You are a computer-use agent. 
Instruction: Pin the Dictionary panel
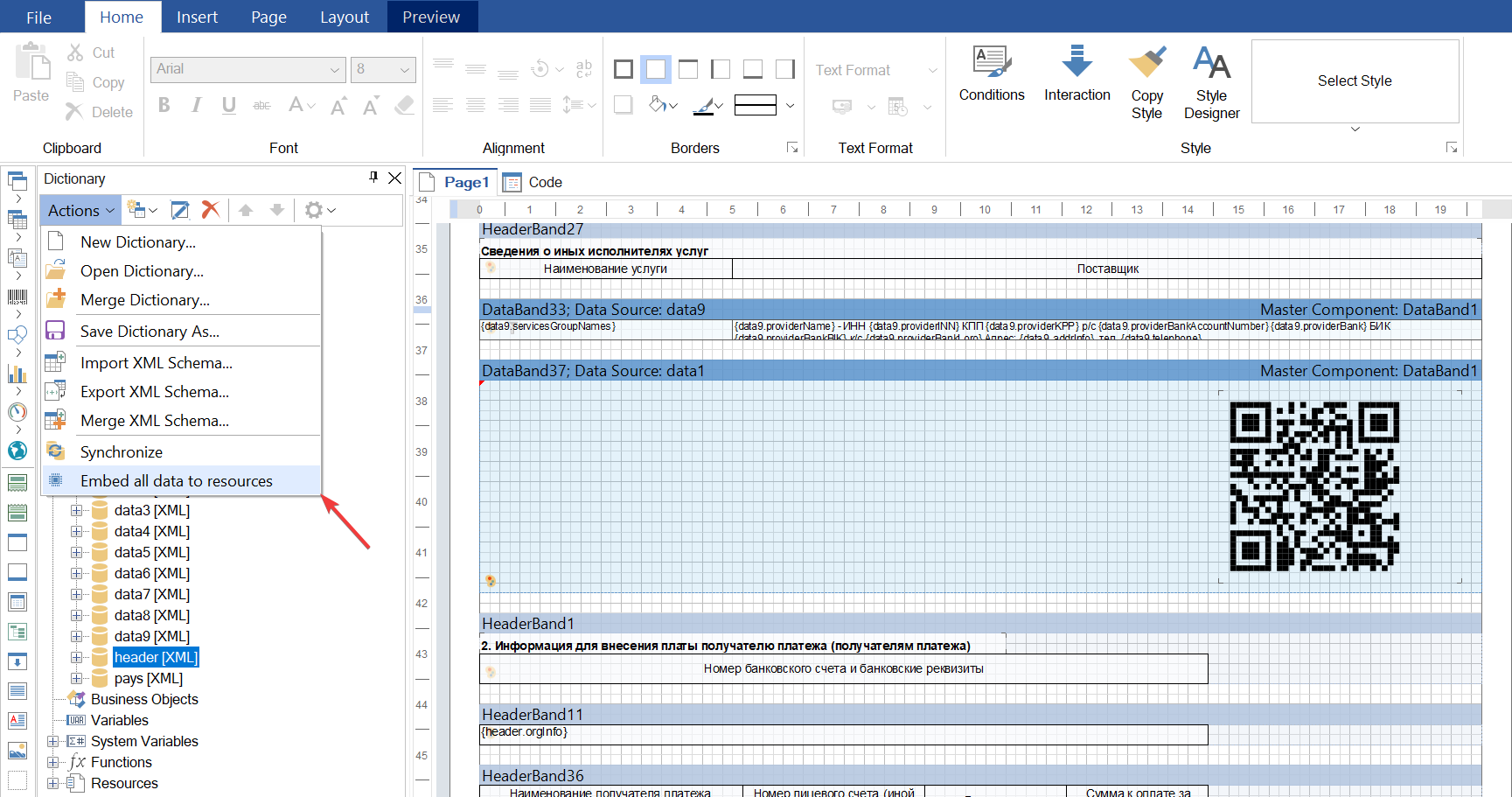point(373,178)
